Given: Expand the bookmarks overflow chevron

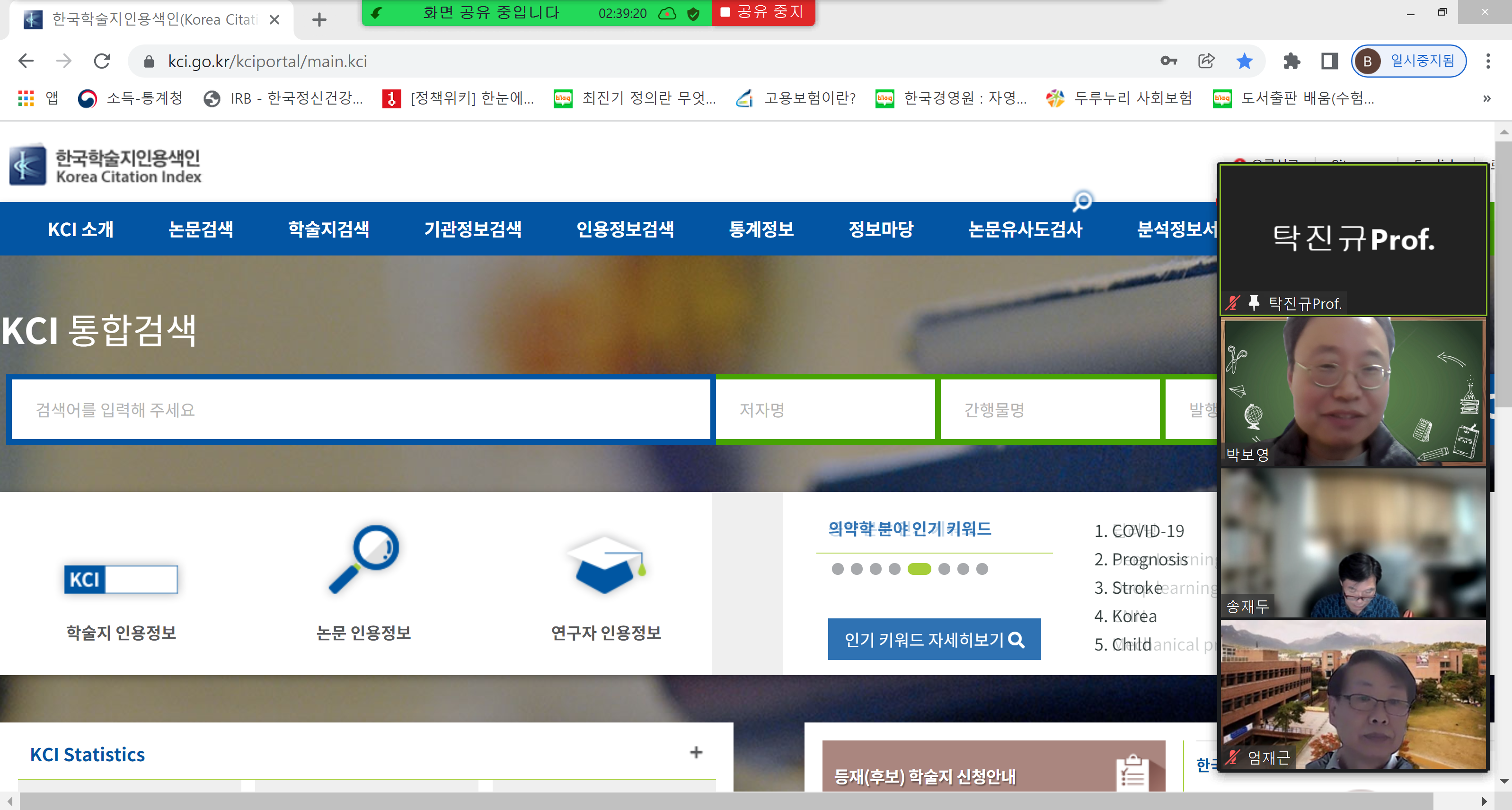Looking at the screenshot, I should point(1486,98).
